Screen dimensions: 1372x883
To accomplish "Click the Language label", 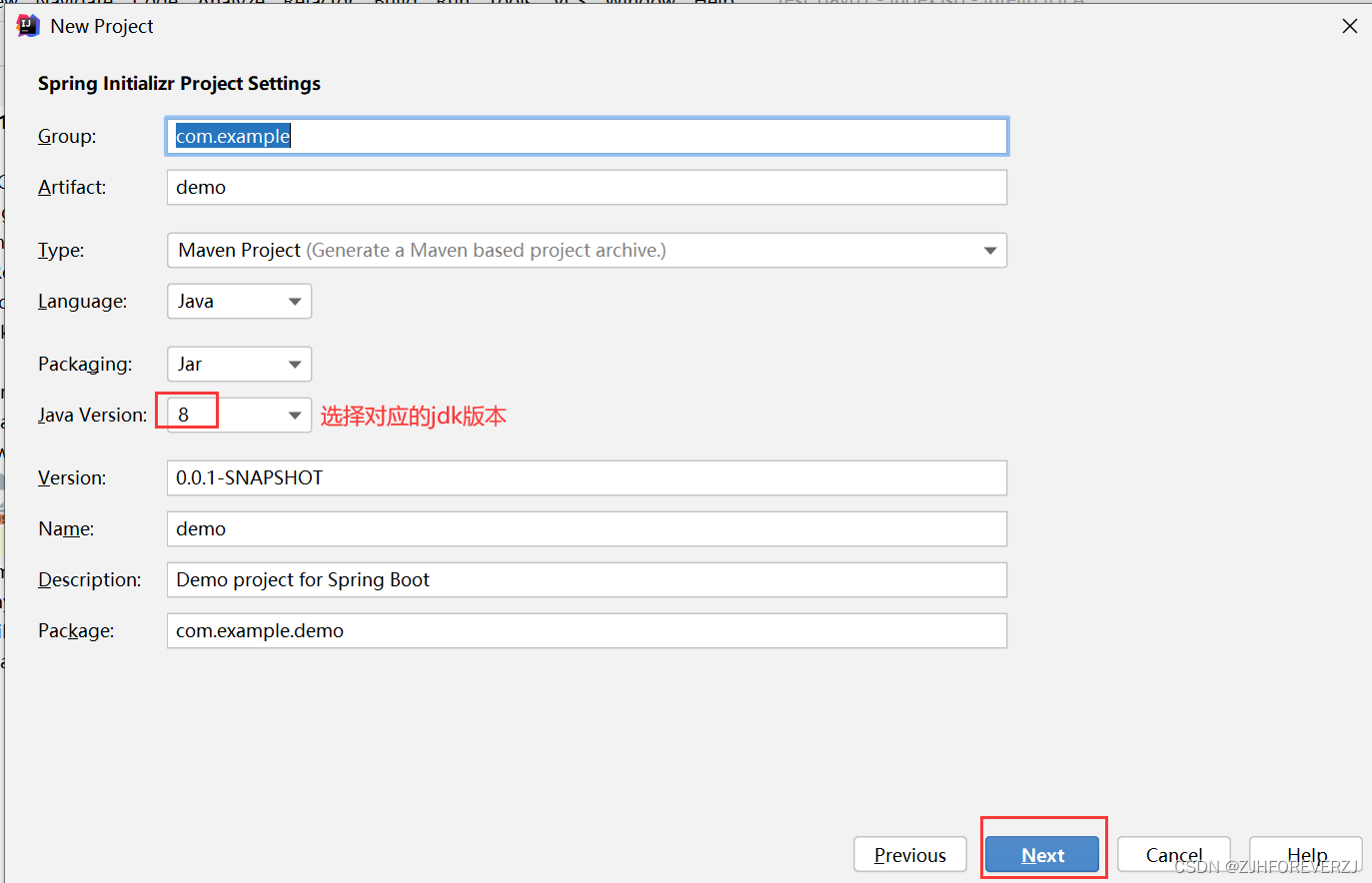I will 83,302.
